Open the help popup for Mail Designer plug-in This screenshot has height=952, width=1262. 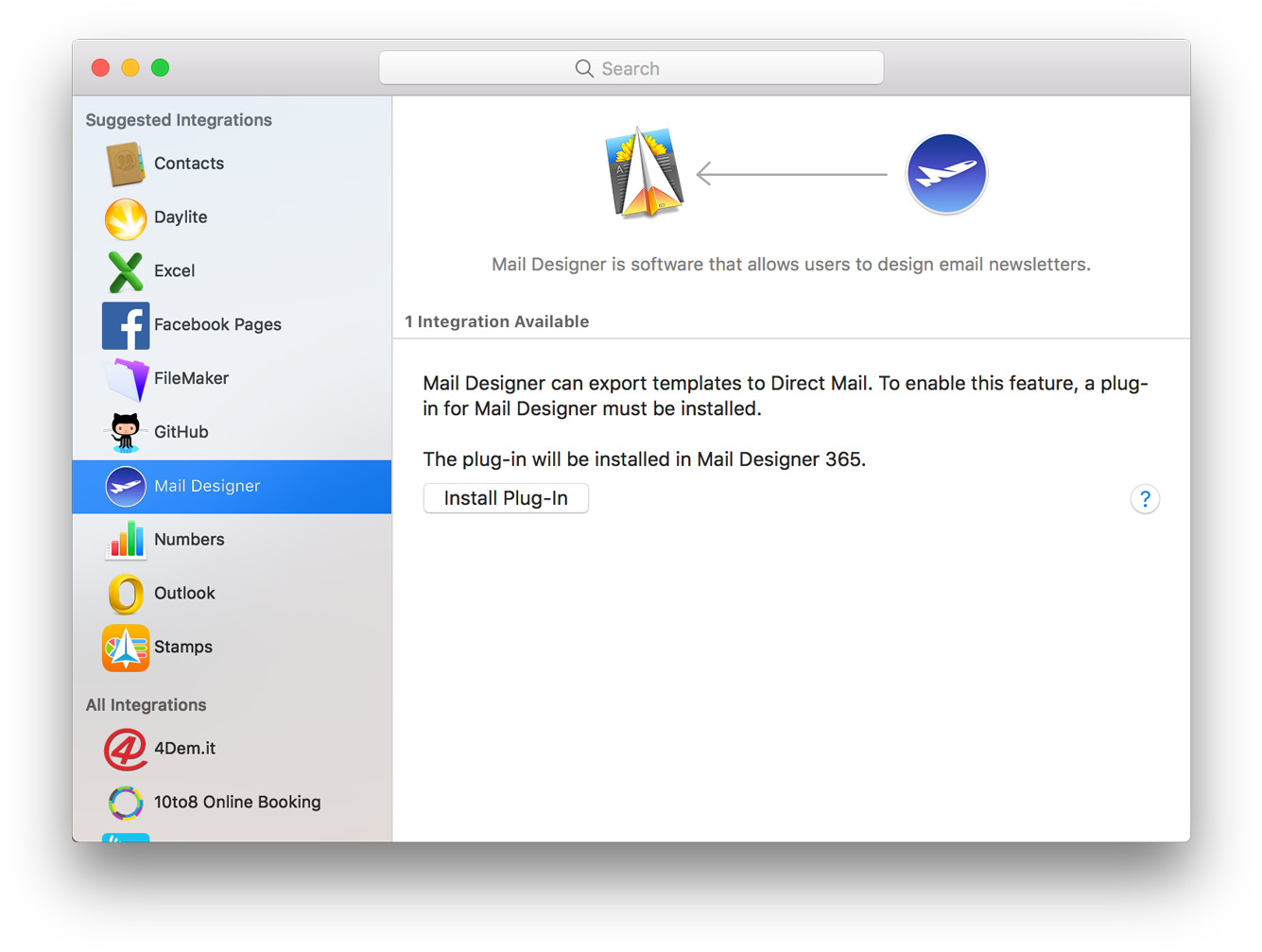click(1145, 498)
